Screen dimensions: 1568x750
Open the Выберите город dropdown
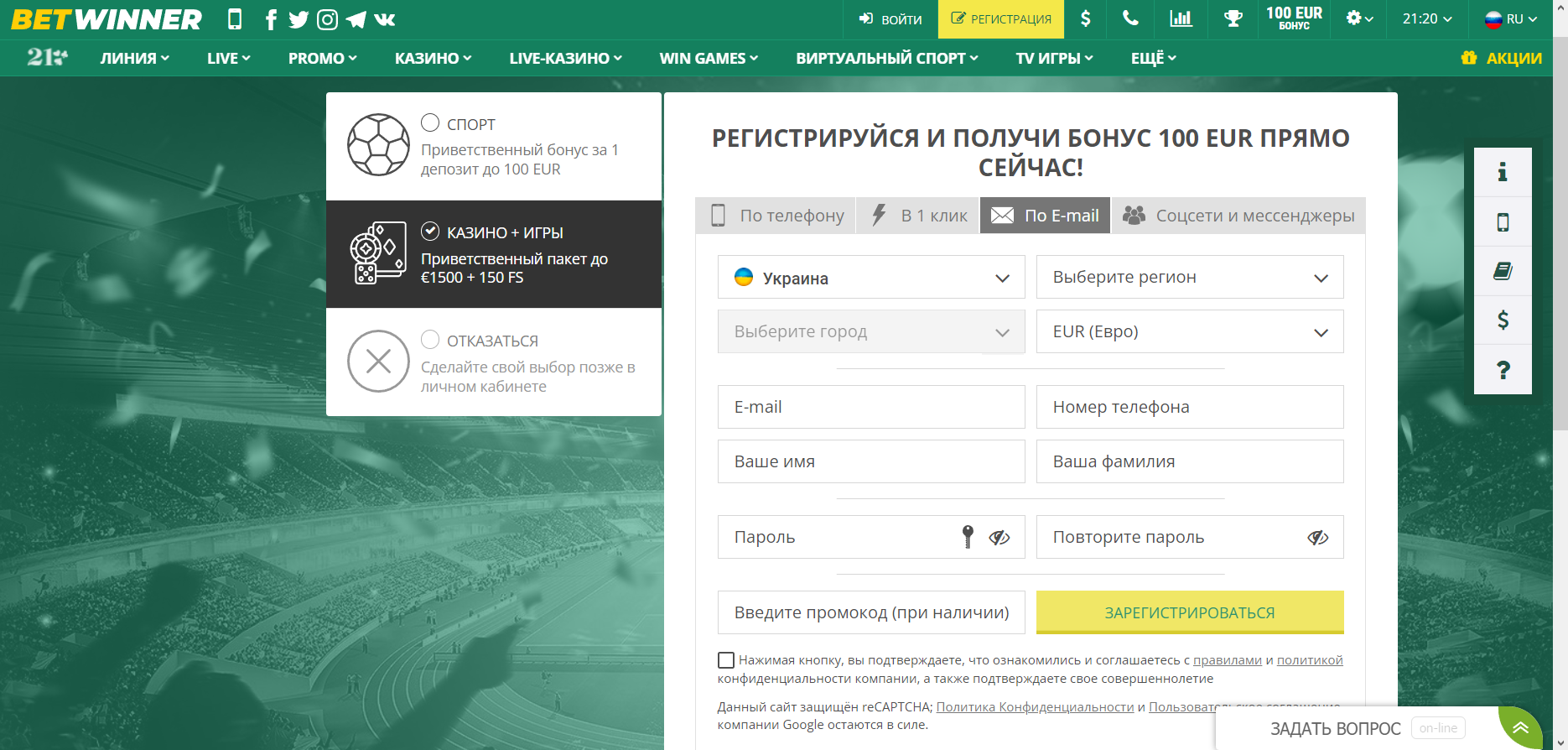click(871, 332)
